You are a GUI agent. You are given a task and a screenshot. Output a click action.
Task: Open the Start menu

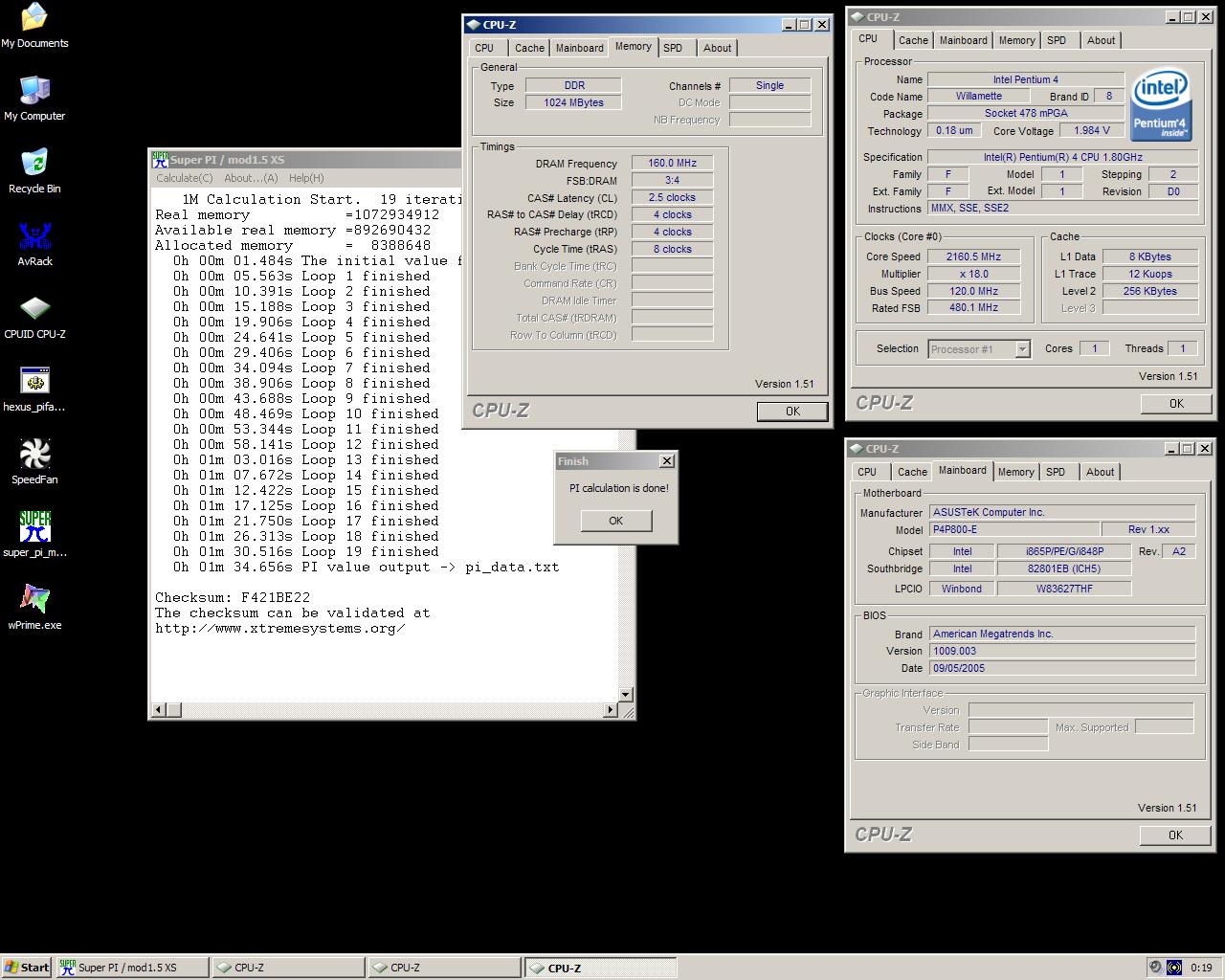tap(27, 968)
